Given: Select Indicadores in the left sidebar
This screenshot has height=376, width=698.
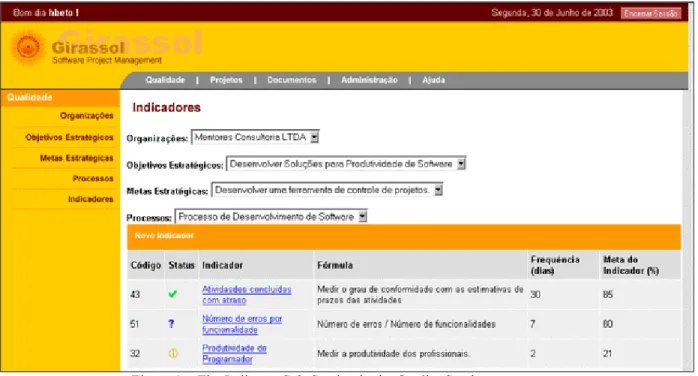Looking at the screenshot, I should click(x=90, y=199).
